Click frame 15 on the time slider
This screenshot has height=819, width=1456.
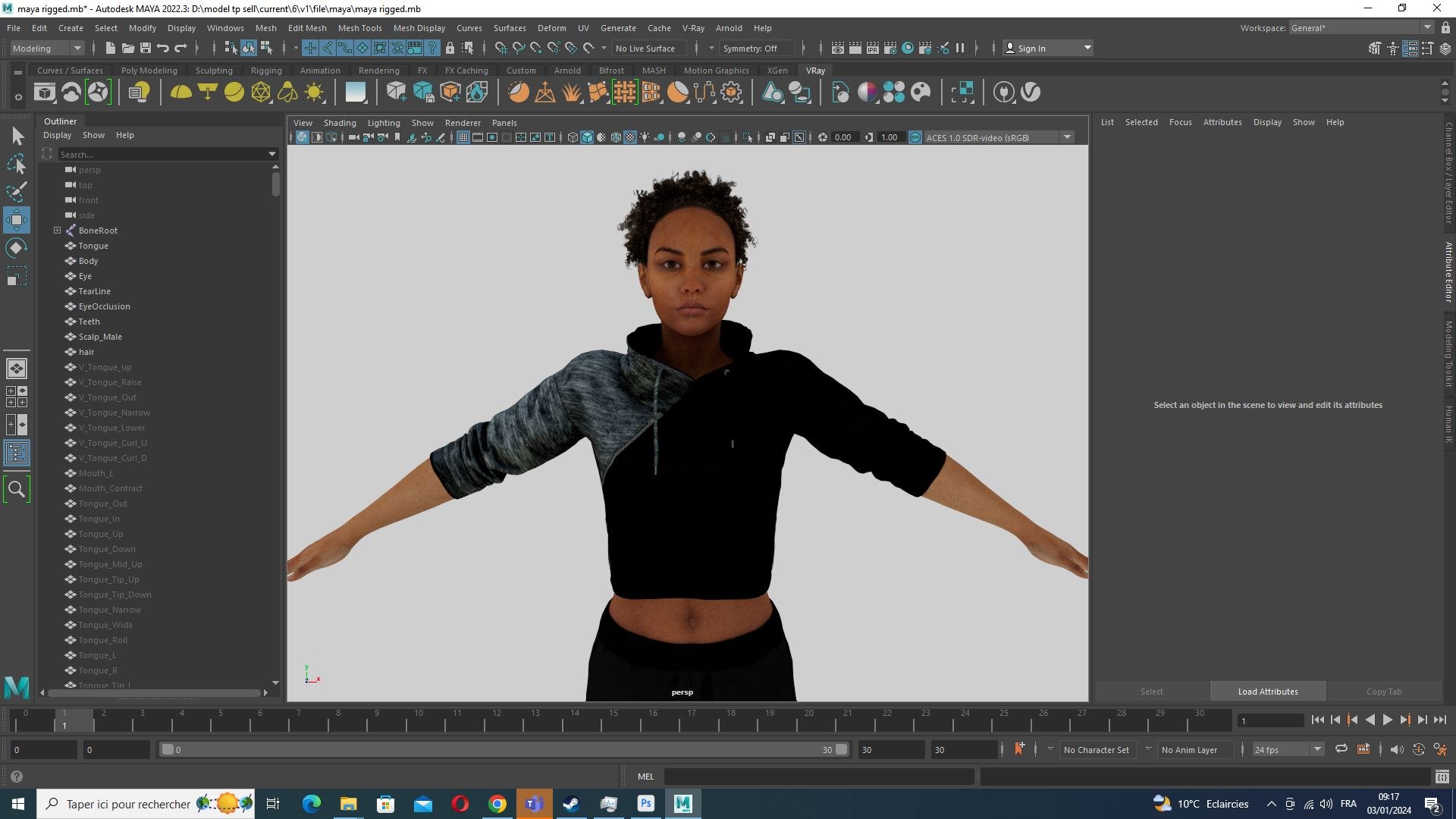613,720
